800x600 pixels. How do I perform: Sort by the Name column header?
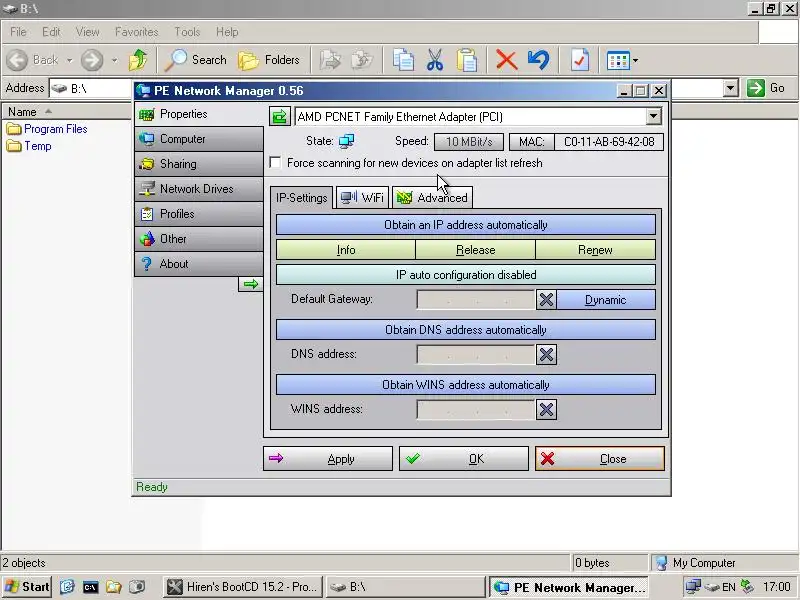click(x=66, y=112)
